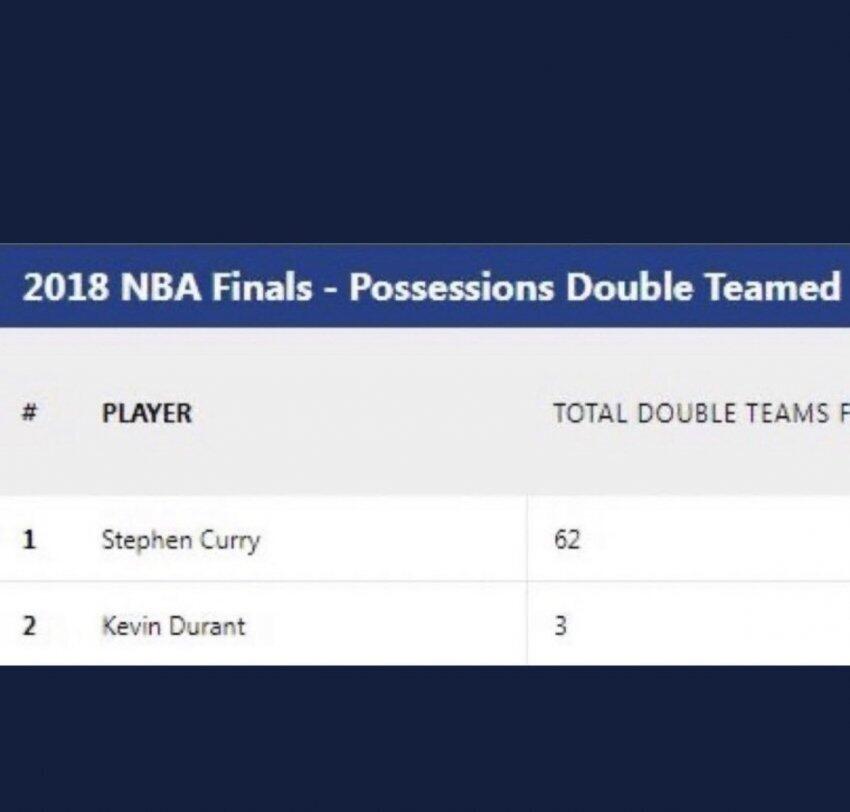Click the word "Possessions" in the title

pyautogui.click(x=451, y=287)
